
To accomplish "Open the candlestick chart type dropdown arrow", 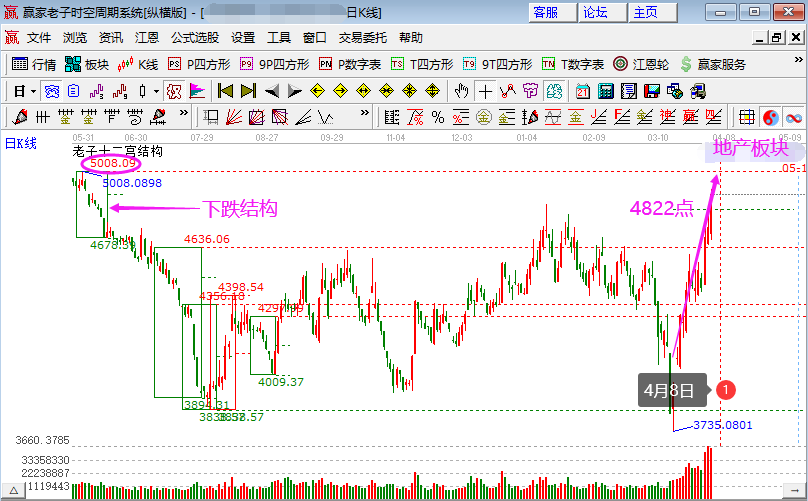I will point(156,92).
